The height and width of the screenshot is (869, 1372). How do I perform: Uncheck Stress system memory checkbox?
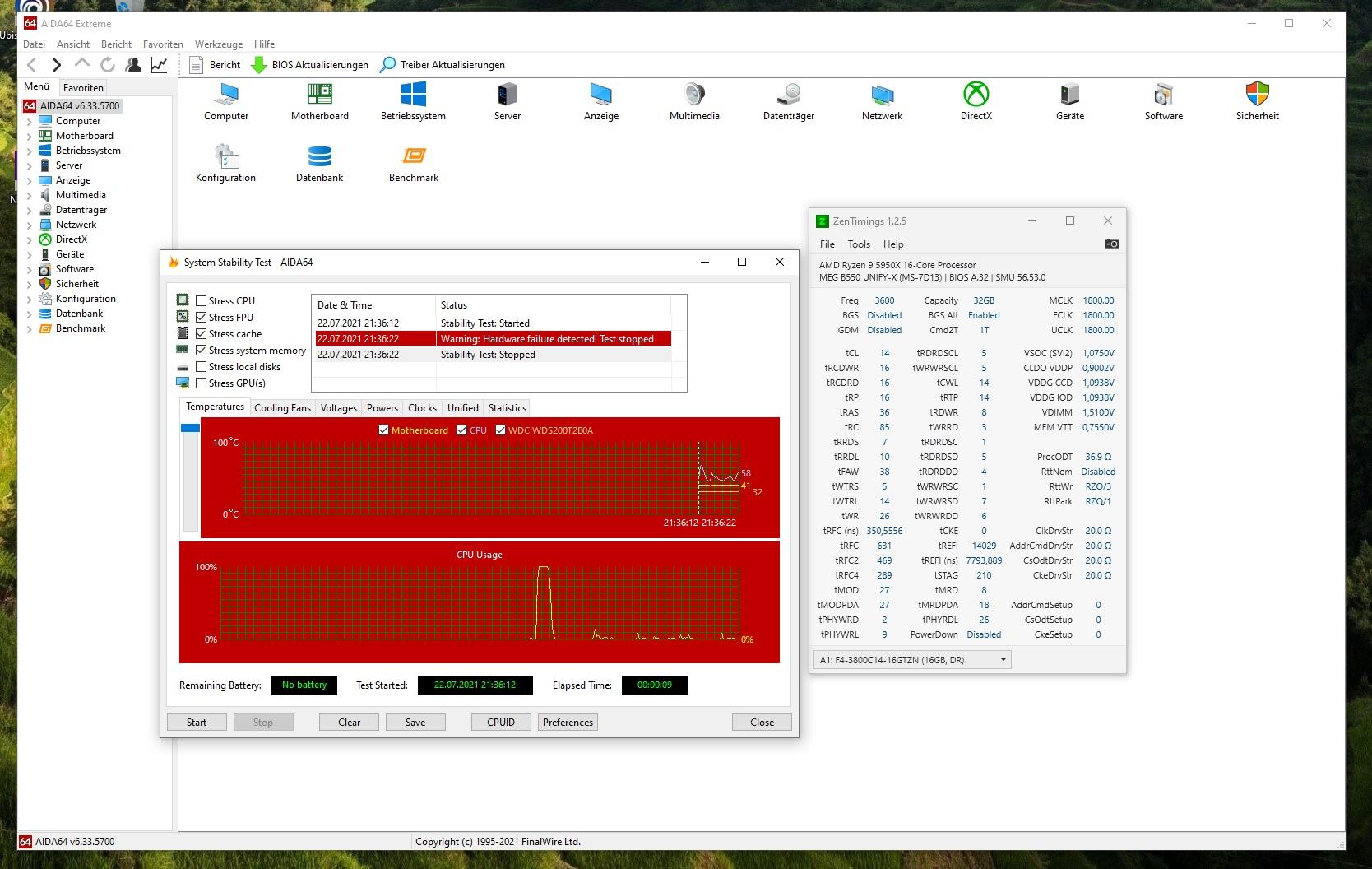click(x=202, y=351)
